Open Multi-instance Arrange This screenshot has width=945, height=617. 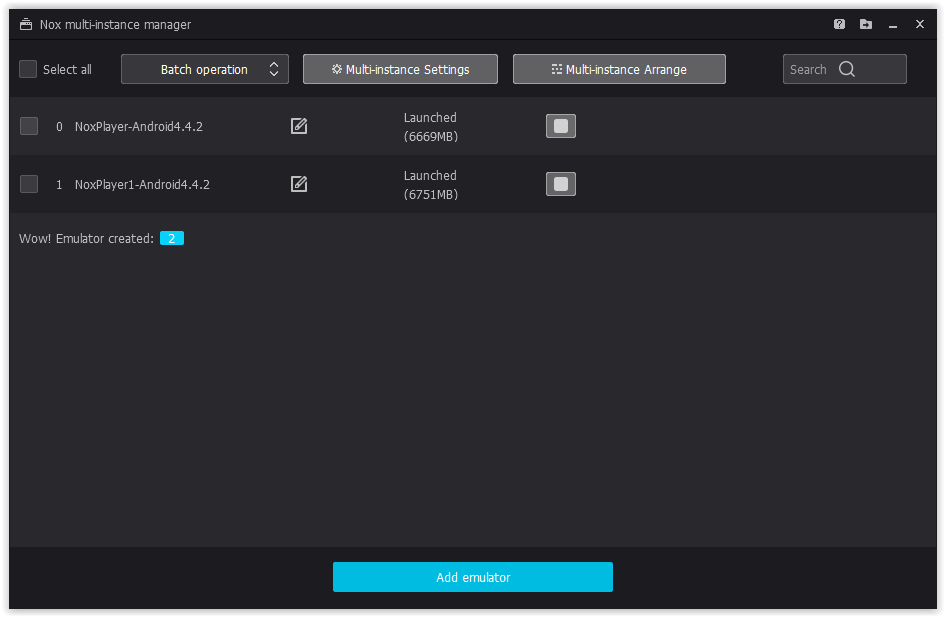(619, 69)
